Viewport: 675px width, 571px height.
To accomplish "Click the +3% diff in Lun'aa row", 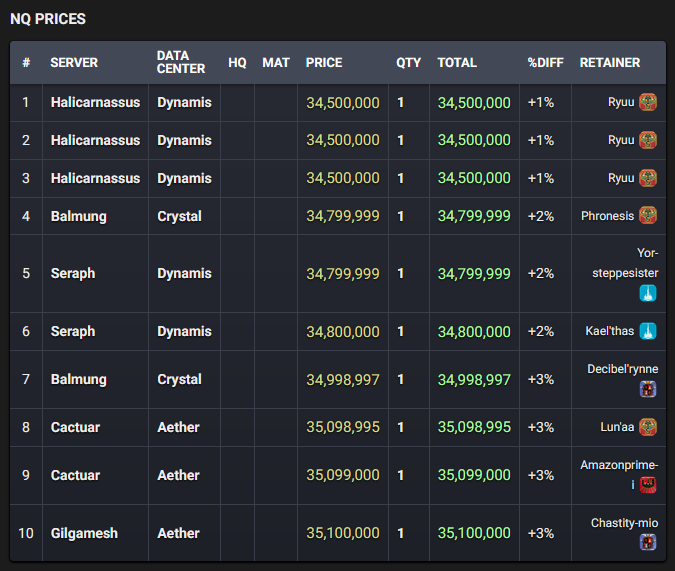I will pyautogui.click(x=541, y=427).
